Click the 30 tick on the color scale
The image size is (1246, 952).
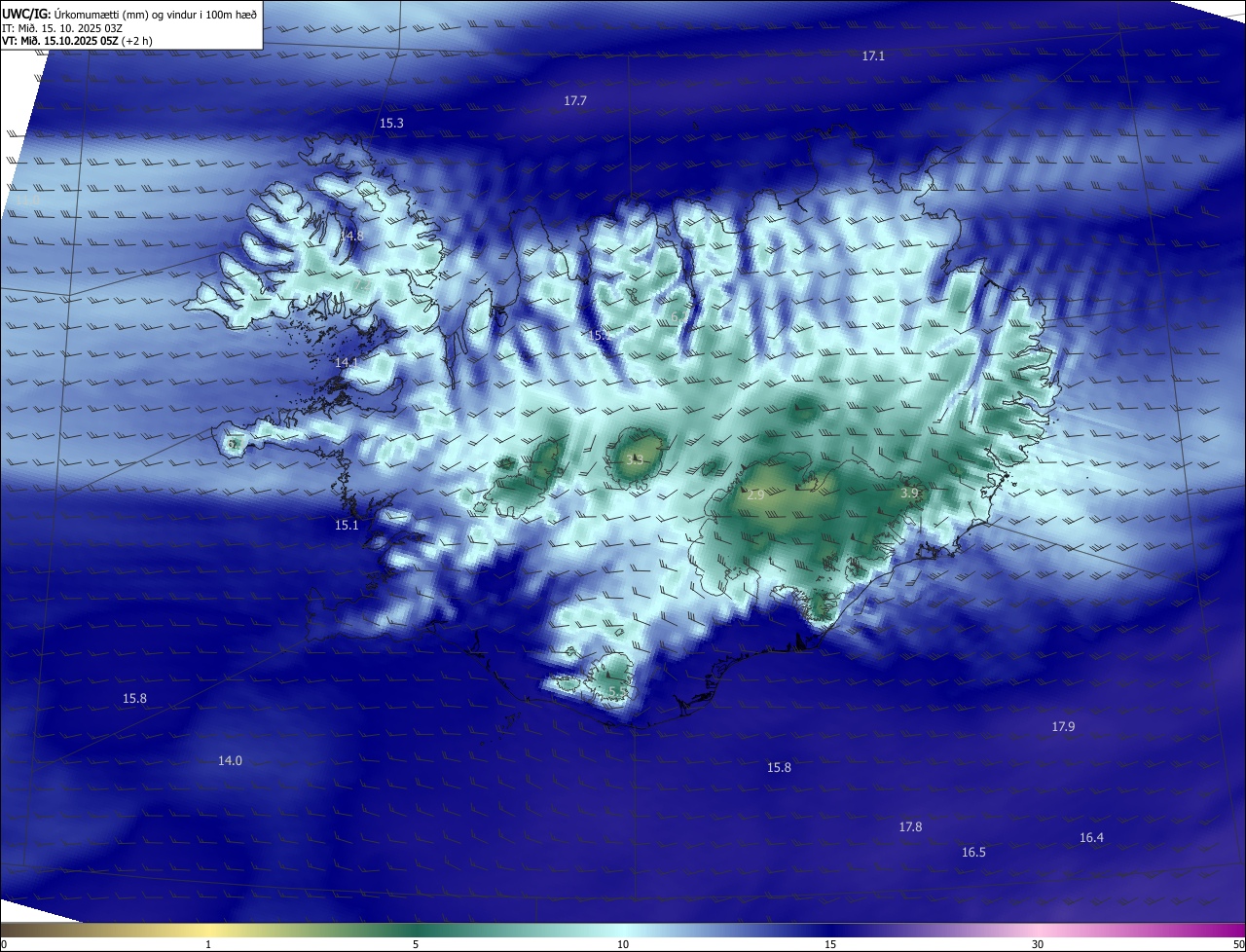pyautogui.click(x=1038, y=945)
